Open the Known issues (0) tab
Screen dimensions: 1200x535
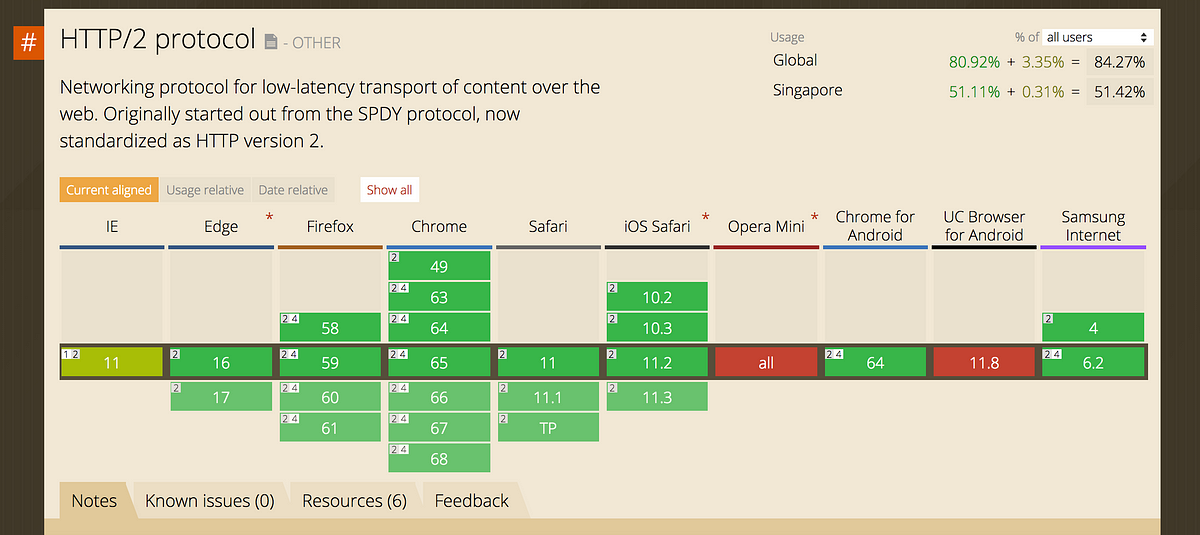[x=210, y=501]
